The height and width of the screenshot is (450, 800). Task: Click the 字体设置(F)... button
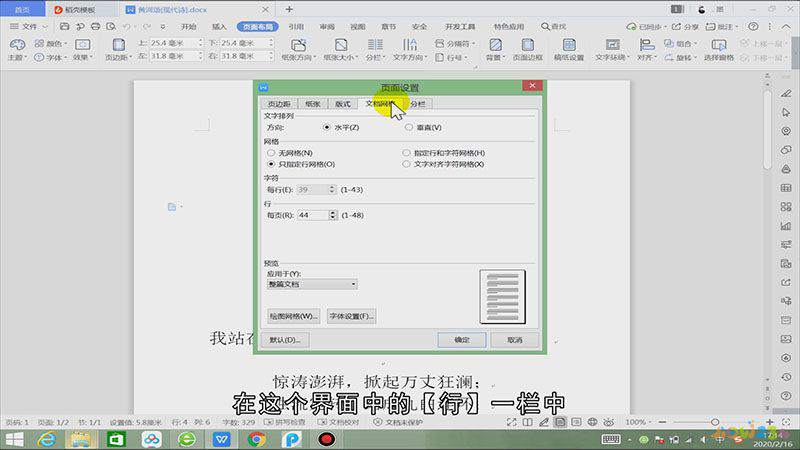pyautogui.click(x=352, y=316)
